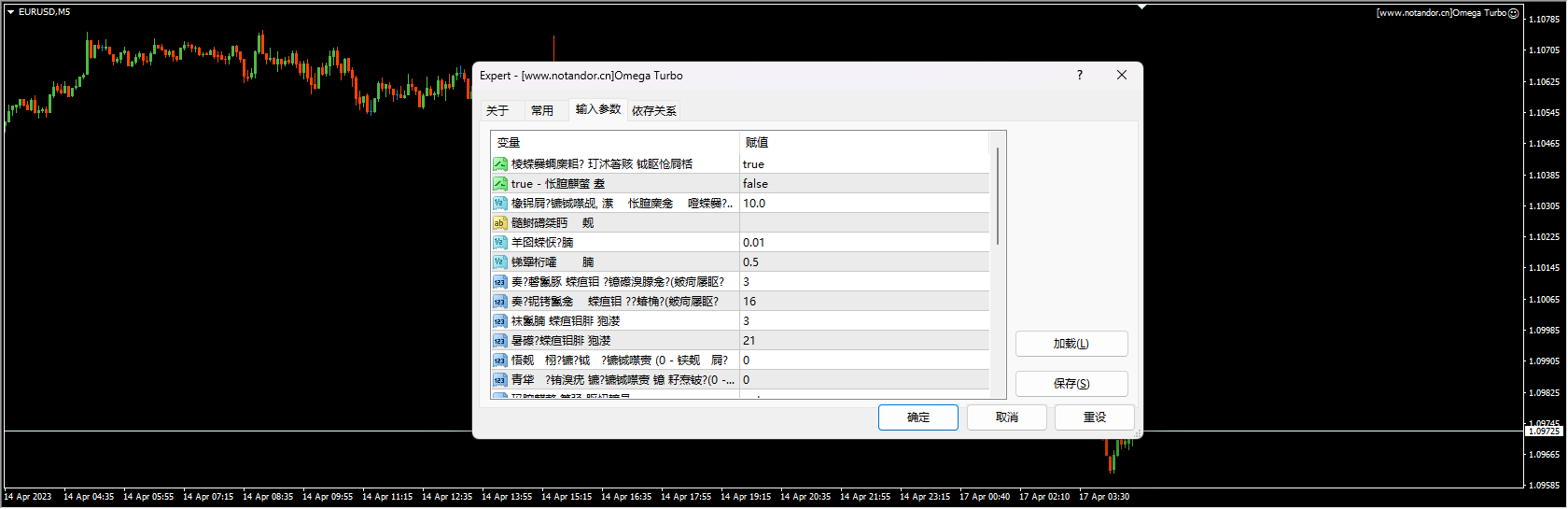
Task: Select the value cell showing 'true'
Action: tap(864, 164)
